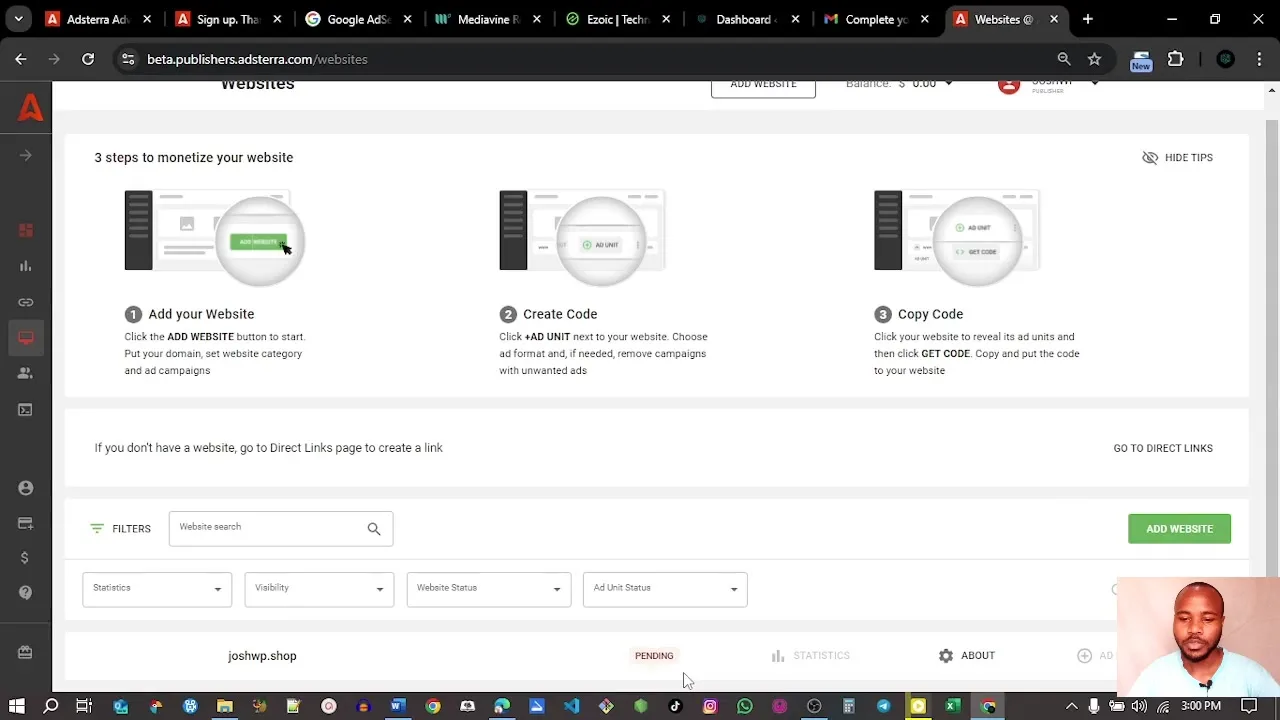Click the Adsterra logo in sidebar

(x=30, y=107)
